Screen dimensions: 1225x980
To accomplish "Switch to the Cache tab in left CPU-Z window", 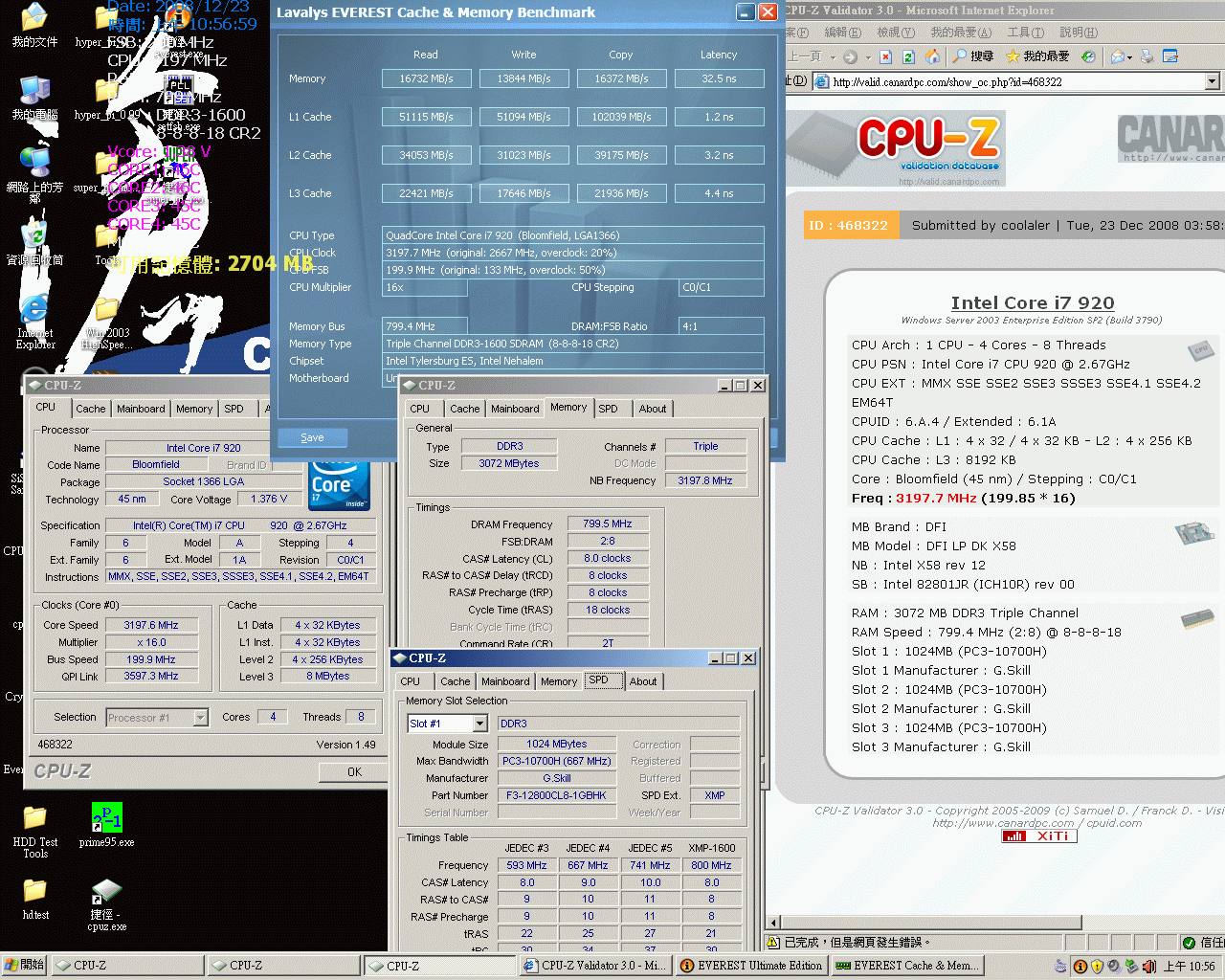I will tap(91, 409).
